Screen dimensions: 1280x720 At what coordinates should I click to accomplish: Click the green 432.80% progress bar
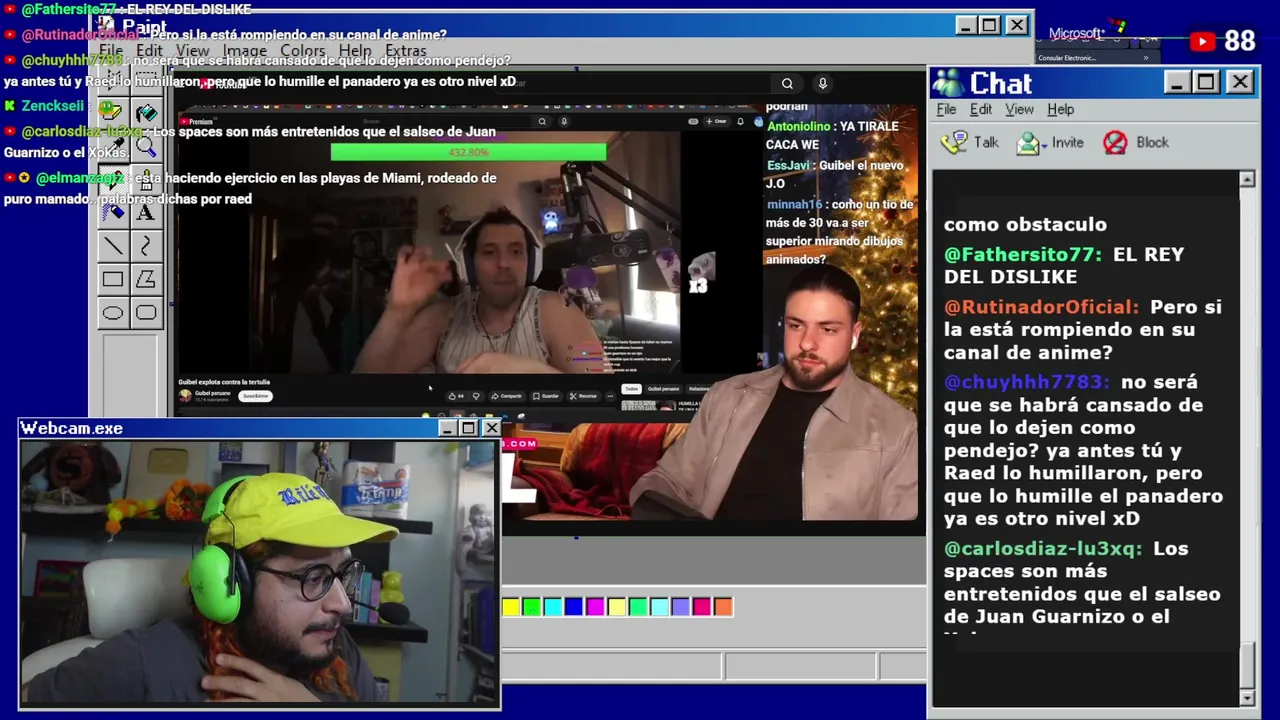(468, 152)
